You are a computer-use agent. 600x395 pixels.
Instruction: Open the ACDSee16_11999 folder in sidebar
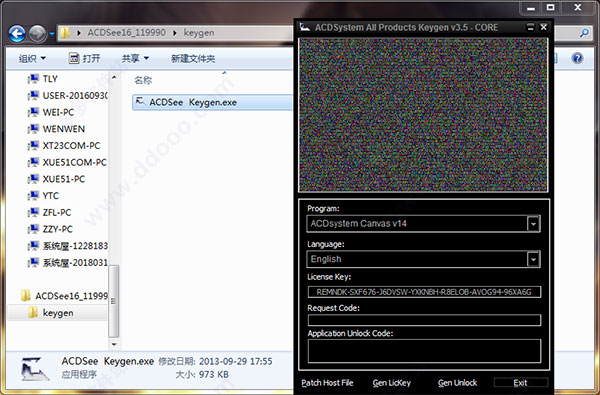[x=64, y=295]
